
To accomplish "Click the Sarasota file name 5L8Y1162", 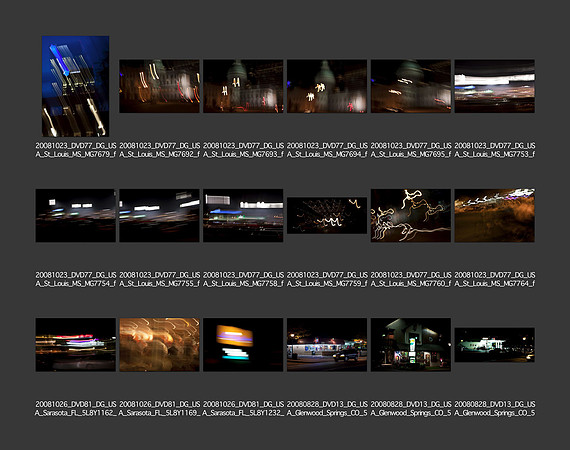I will pos(76,408).
